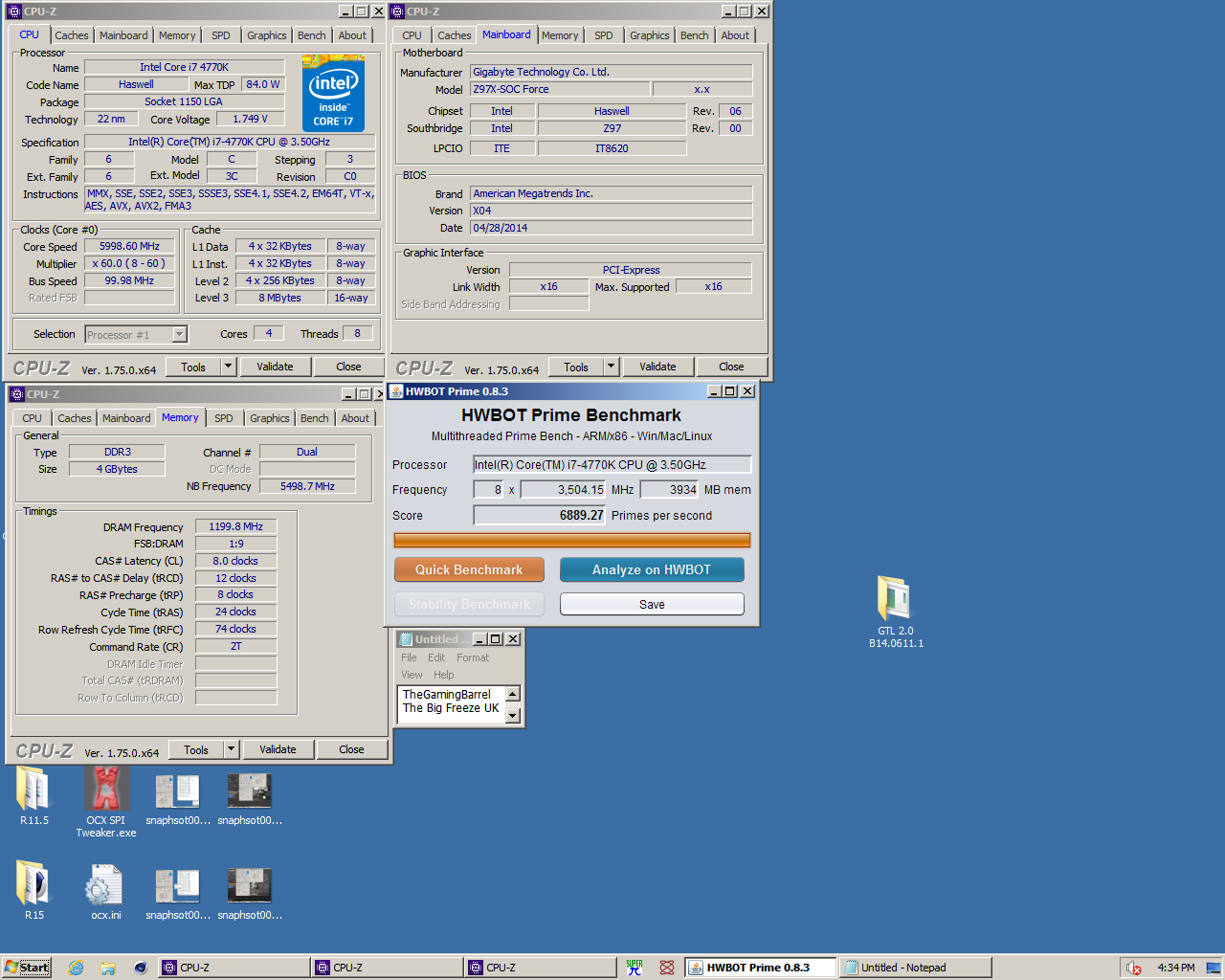Click the third quick launch icon by Explorer

coord(141,968)
